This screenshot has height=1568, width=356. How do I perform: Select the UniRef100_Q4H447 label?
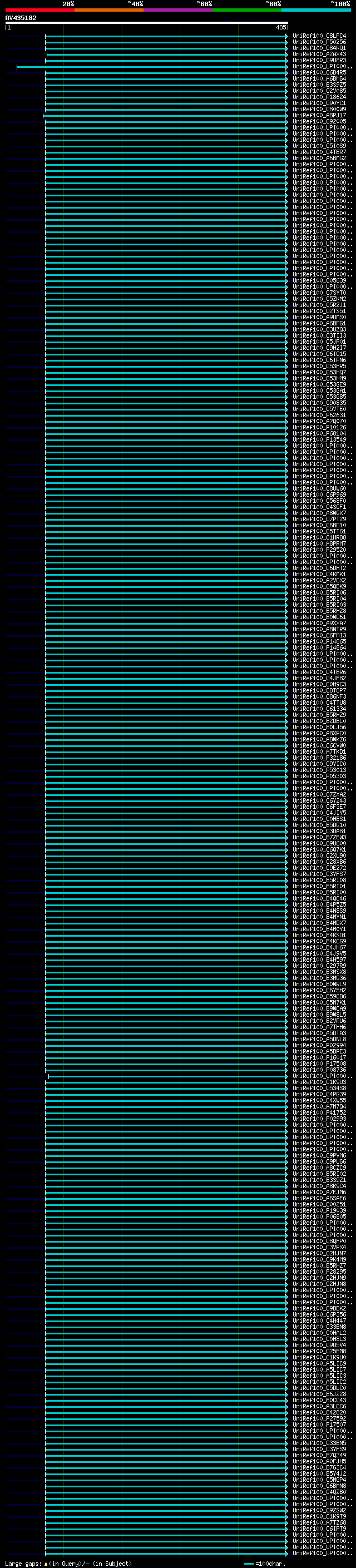[319, 1320]
